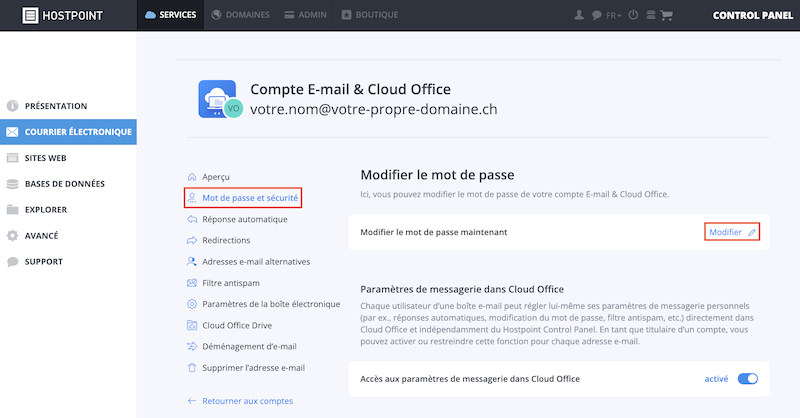Click Modifier to change the password
This screenshot has width=800, height=418.
click(732, 232)
